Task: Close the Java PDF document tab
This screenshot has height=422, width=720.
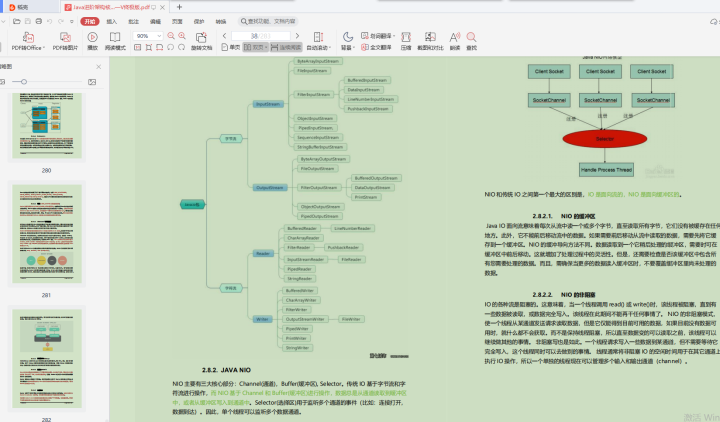Action: 163,7
